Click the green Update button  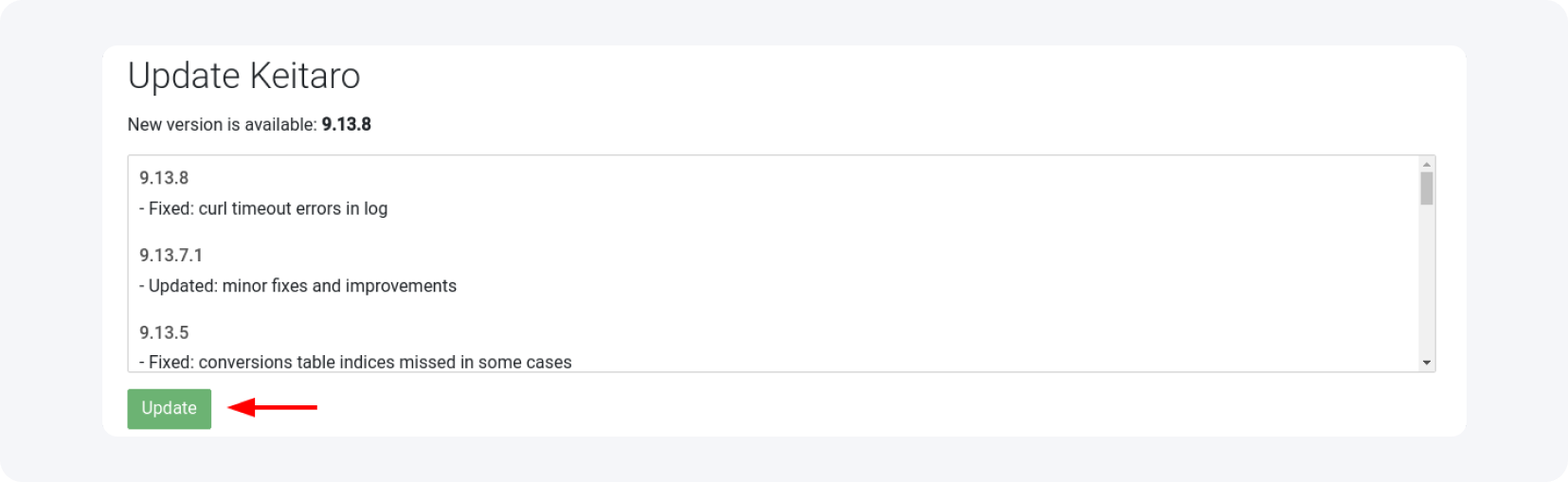tap(169, 408)
